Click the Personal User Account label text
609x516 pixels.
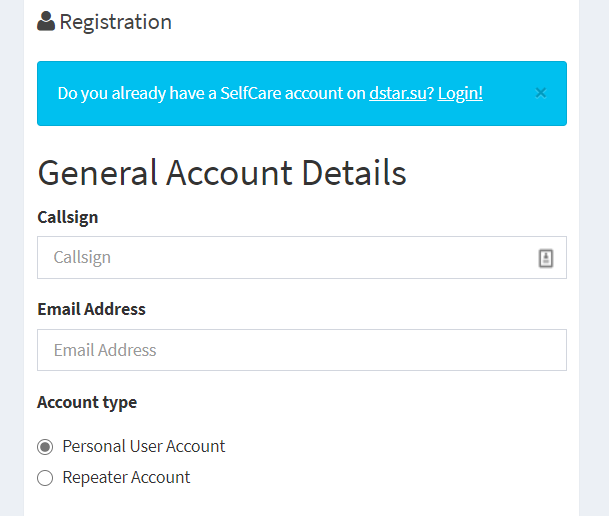[144, 447]
